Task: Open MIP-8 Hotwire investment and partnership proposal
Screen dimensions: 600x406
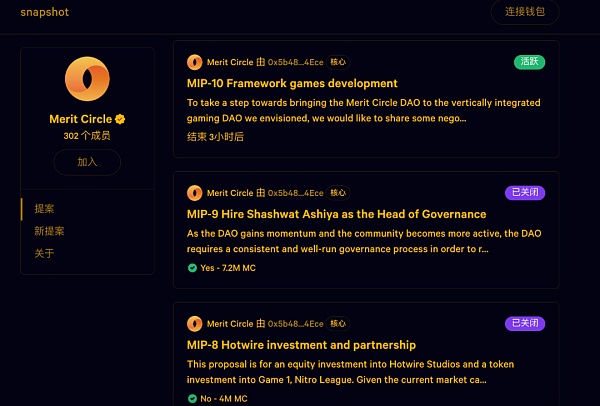Action: click(301, 345)
